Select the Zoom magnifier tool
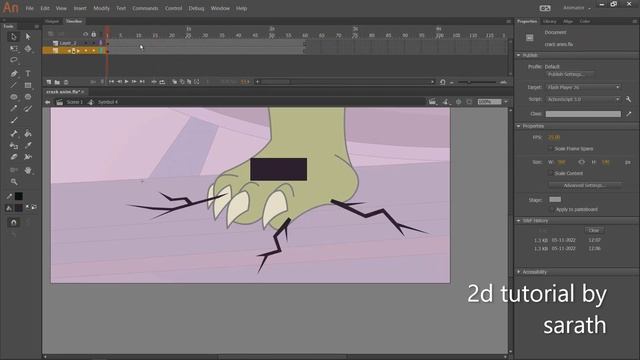The image size is (640, 360). 14,182
